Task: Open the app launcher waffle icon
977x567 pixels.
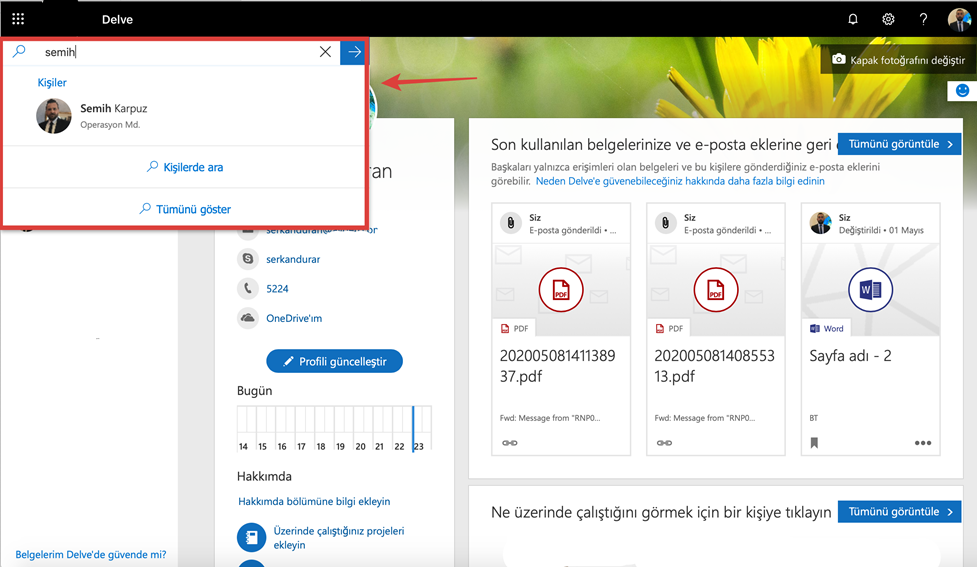Action: coord(18,19)
